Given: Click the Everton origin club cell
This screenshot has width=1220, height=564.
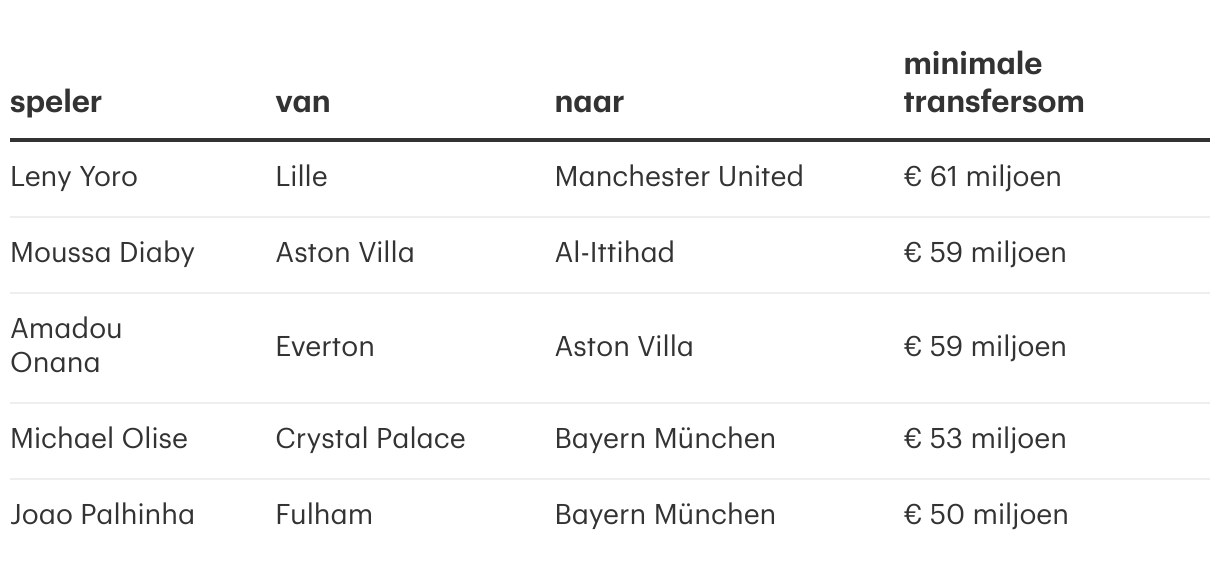Looking at the screenshot, I should point(325,347).
